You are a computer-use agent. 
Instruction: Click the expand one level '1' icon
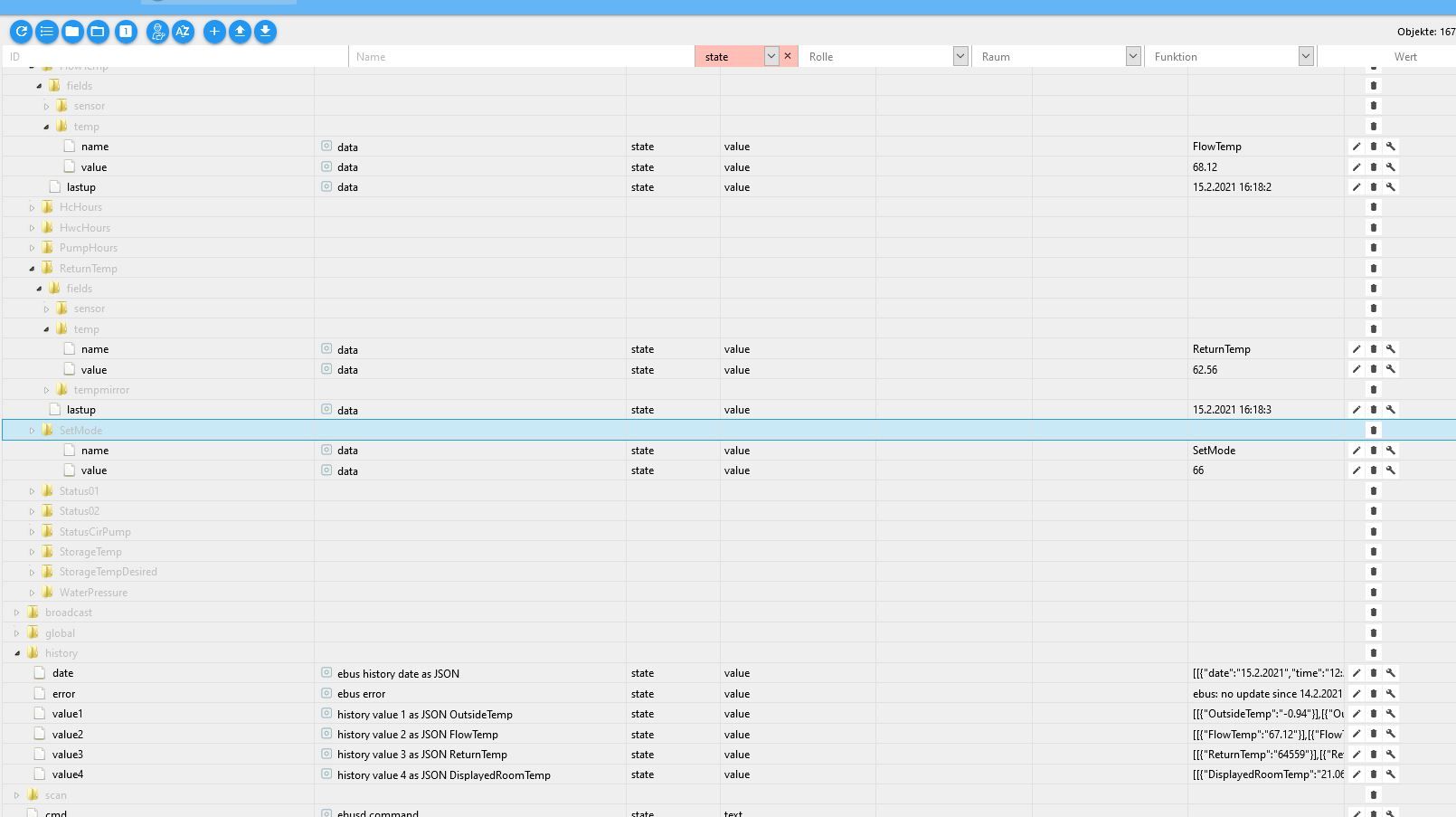pos(126,32)
